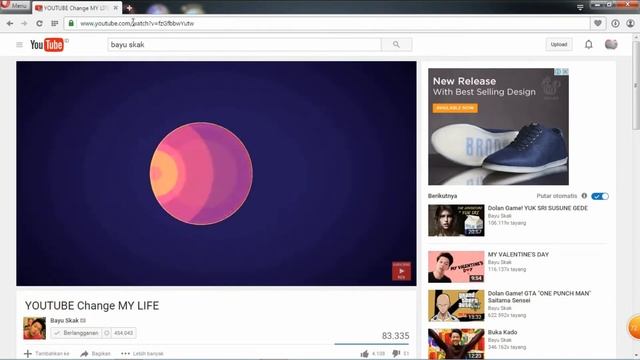
Task: Open the browser downloads icon
Action: tap(615, 23)
